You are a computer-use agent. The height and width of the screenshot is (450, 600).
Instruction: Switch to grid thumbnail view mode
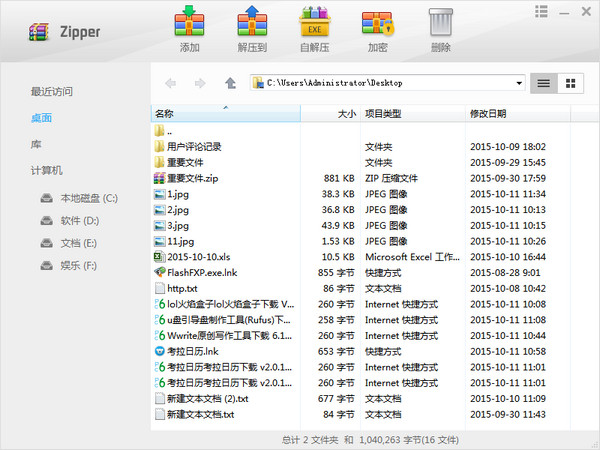tap(571, 83)
